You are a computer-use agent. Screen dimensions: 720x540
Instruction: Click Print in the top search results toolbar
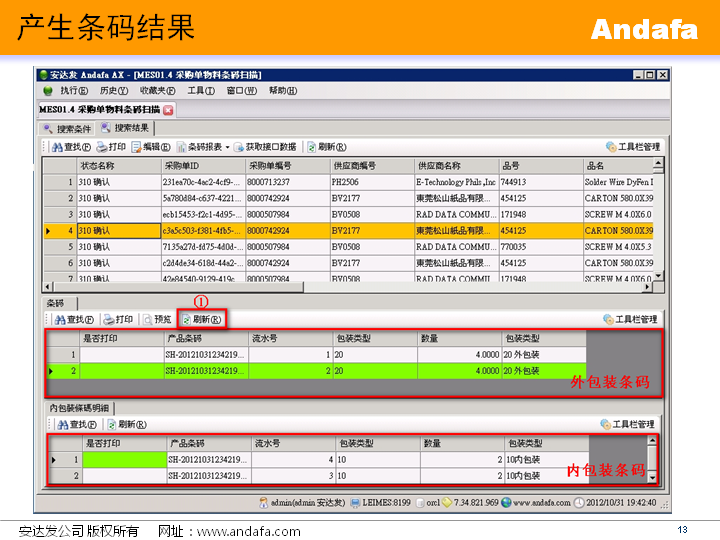click(111, 146)
